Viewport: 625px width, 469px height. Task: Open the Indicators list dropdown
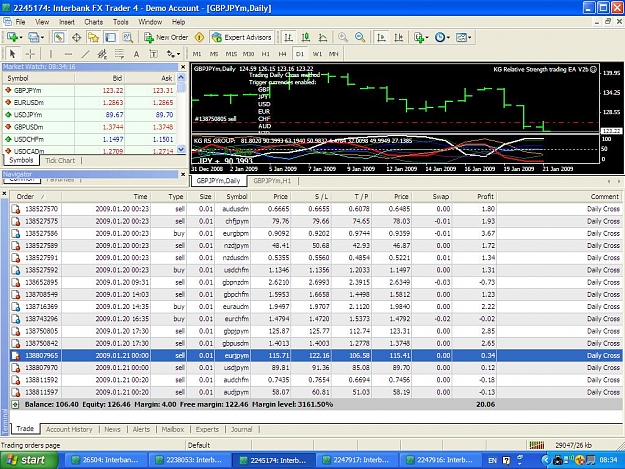coord(421,37)
